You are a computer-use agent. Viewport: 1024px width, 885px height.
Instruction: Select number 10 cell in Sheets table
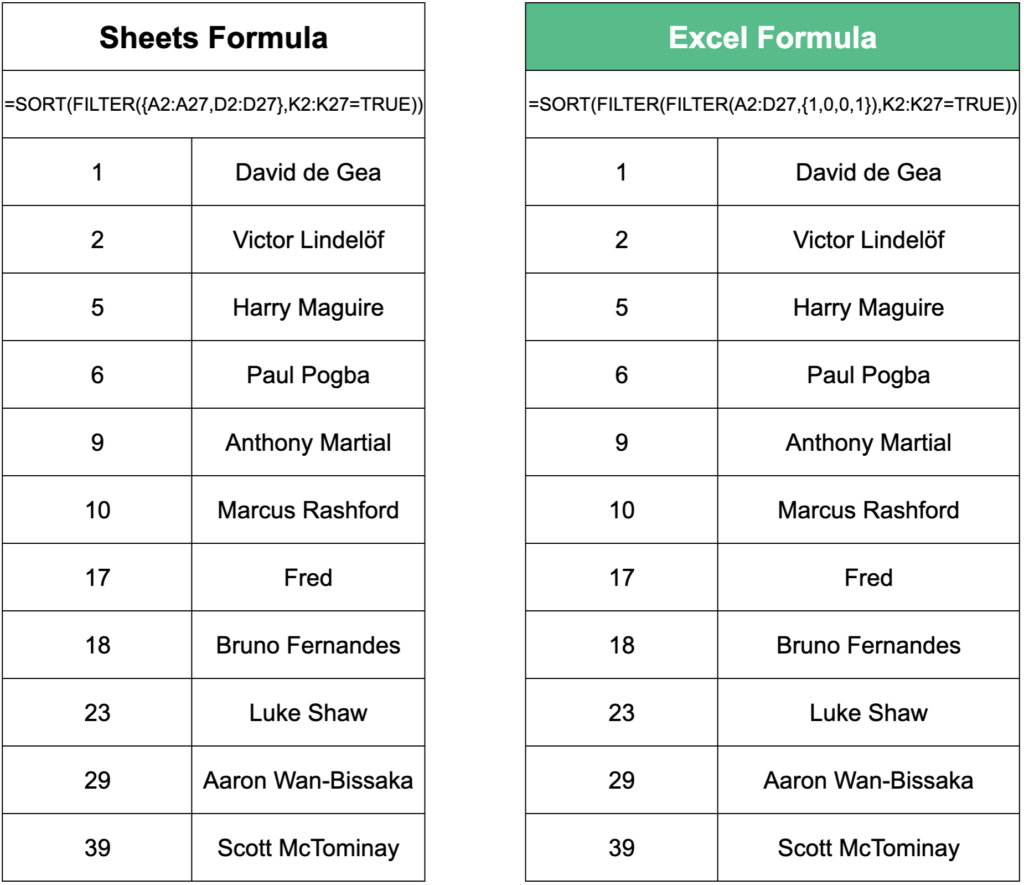97,510
